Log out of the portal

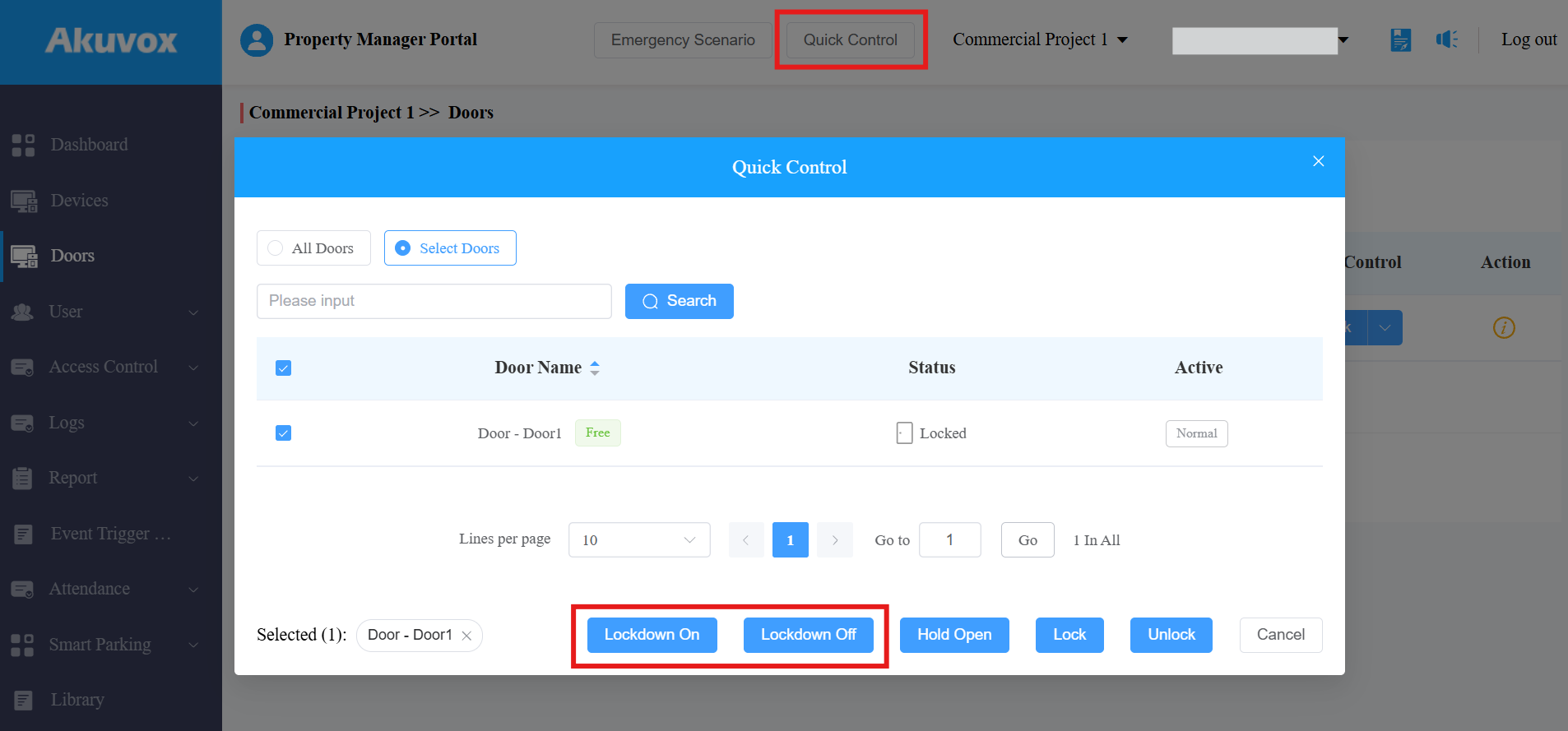[1529, 39]
